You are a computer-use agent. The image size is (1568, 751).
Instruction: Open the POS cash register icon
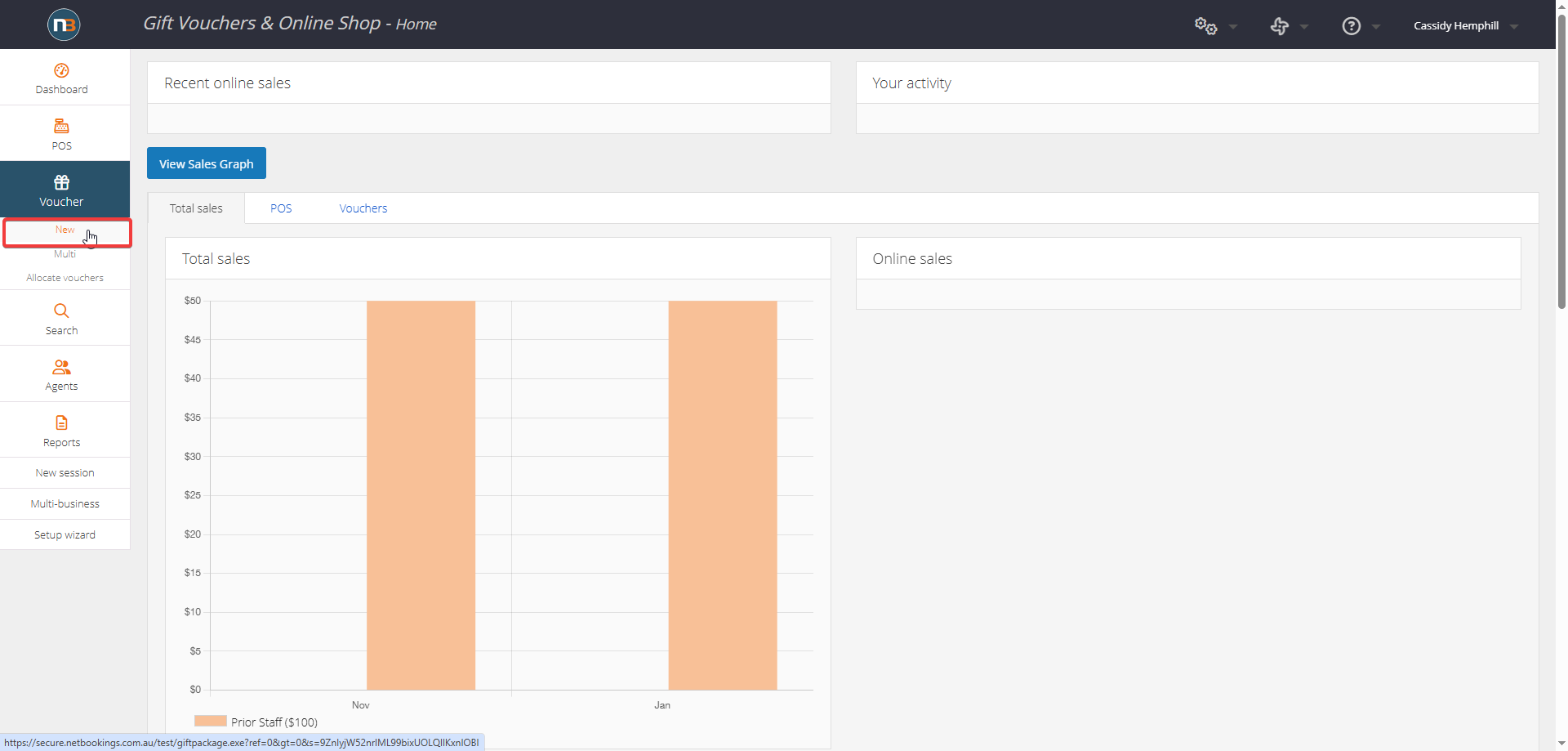coord(61,126)
